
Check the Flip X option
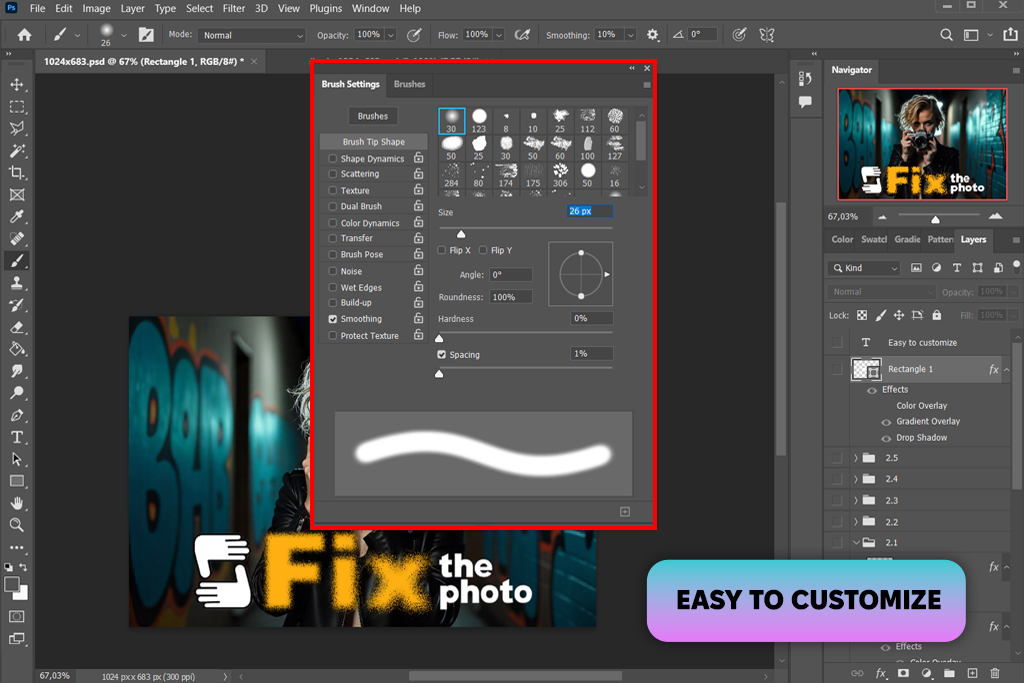point(441,250)
